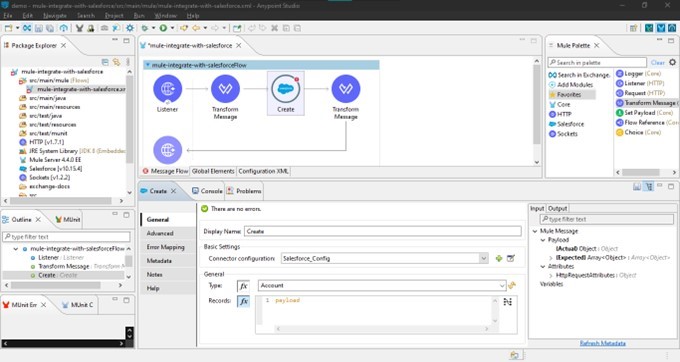This screenshot has width=680, height=362.
Task: Click the Search in palette field
Action: [597, 62]
